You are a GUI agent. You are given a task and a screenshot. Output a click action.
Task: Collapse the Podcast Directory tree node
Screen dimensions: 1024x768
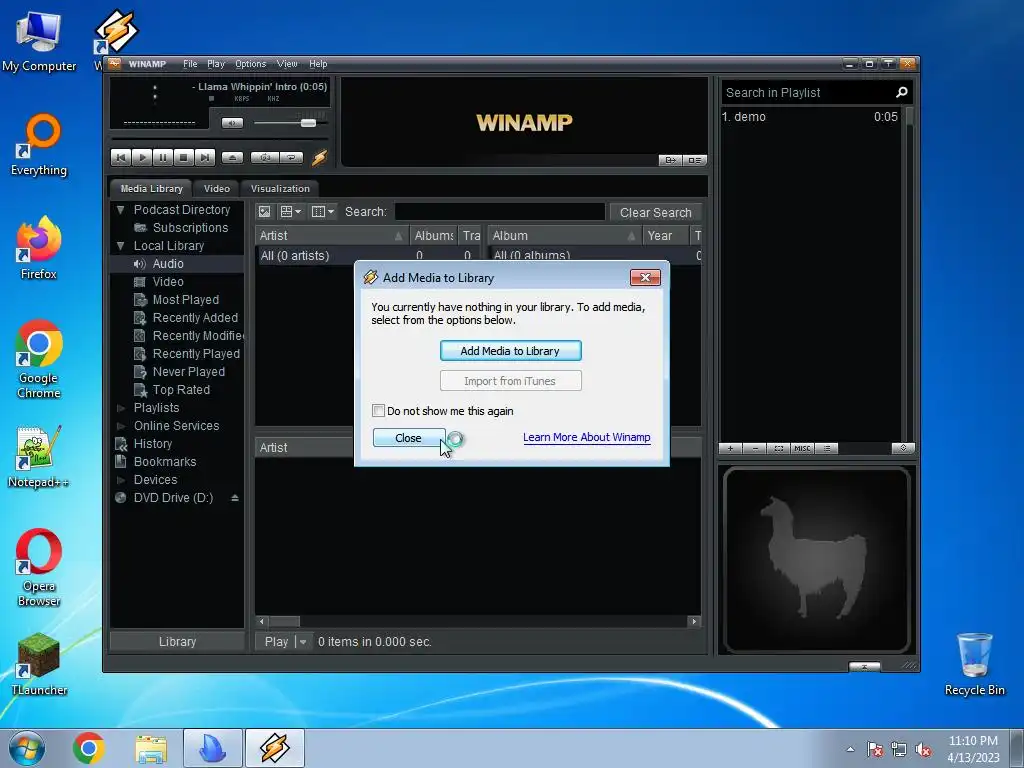tap(120, 210)
